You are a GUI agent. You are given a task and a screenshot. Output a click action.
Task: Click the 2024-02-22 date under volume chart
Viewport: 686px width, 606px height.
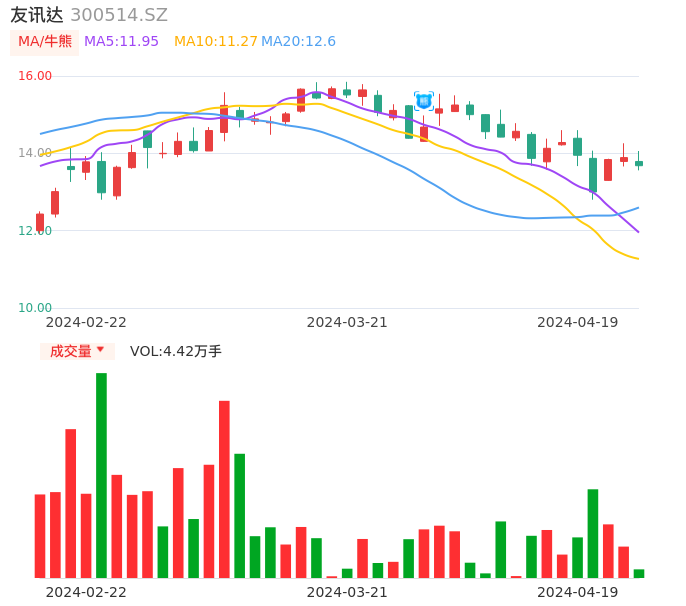point(86,592)
